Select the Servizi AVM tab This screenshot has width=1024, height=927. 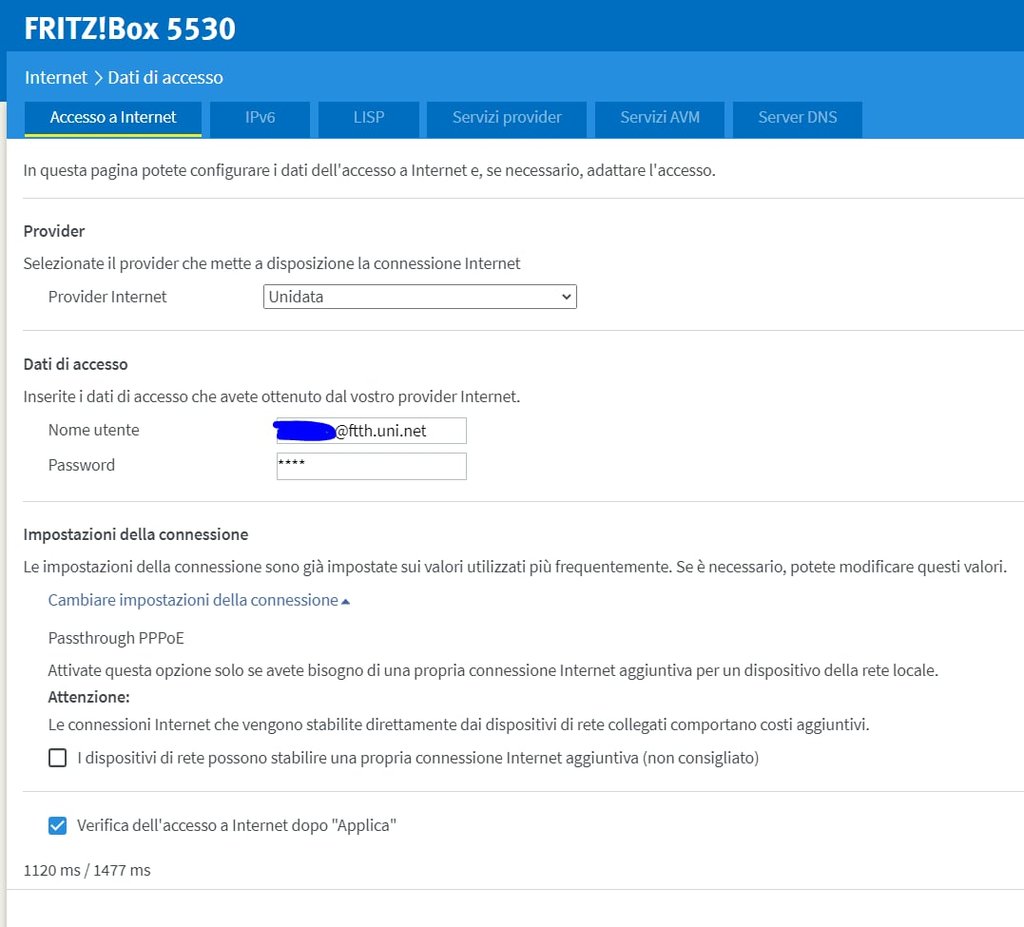pyautogui.click(x=659, y=118)
